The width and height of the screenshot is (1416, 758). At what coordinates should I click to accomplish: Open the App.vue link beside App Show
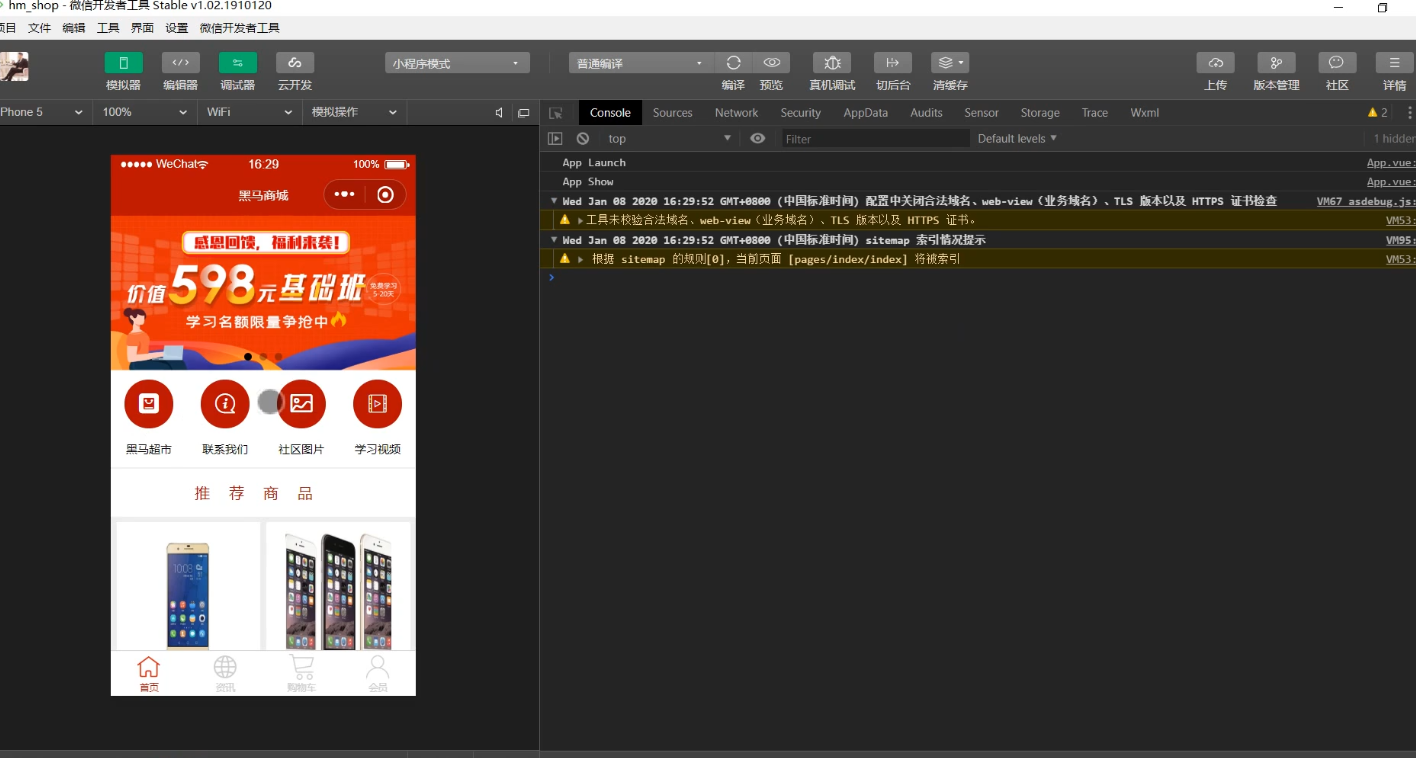click(x=1391, y=182)
